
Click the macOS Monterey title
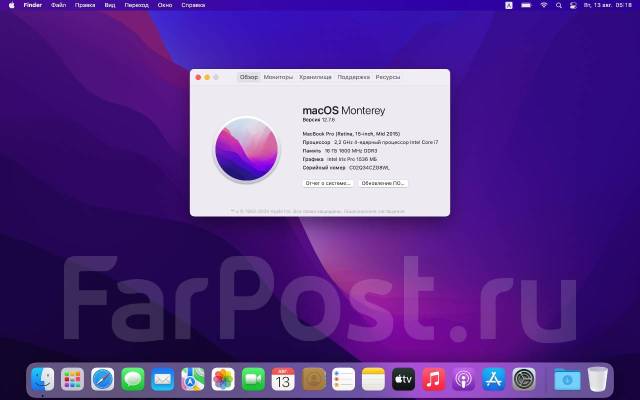344,110
